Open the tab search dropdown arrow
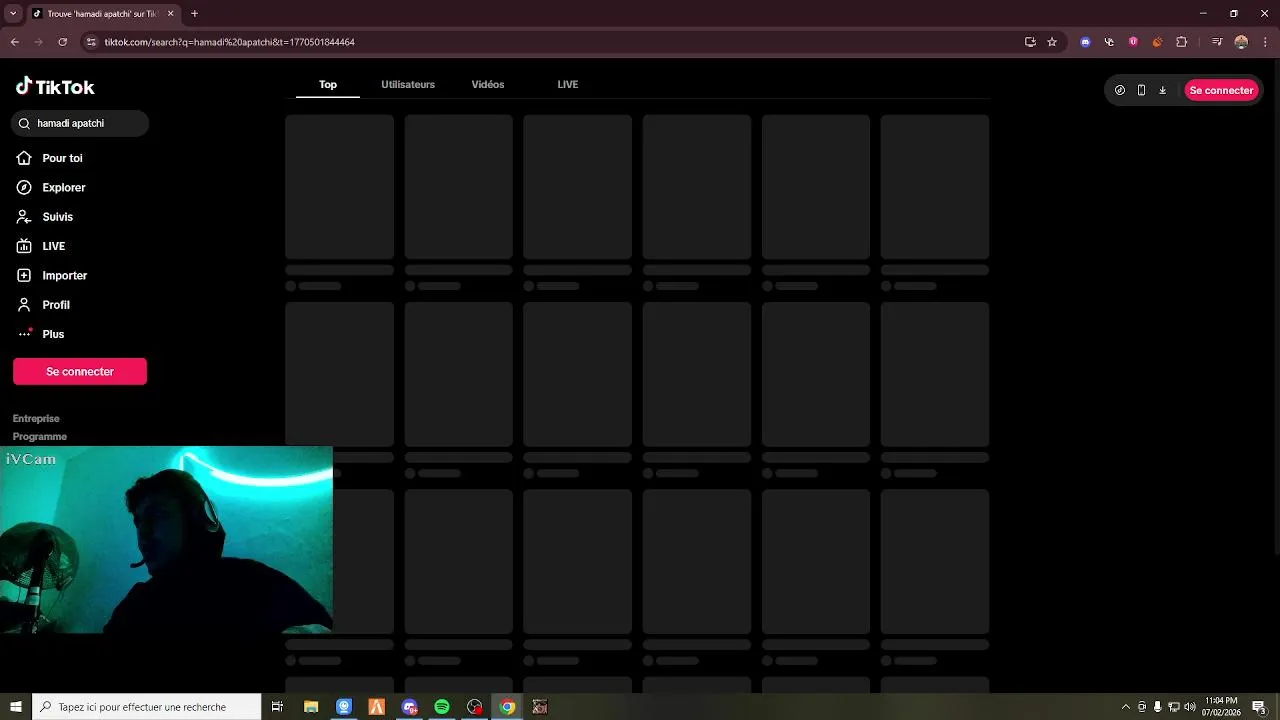This screenshot has width=1280, height=720. tap(13, 13)
